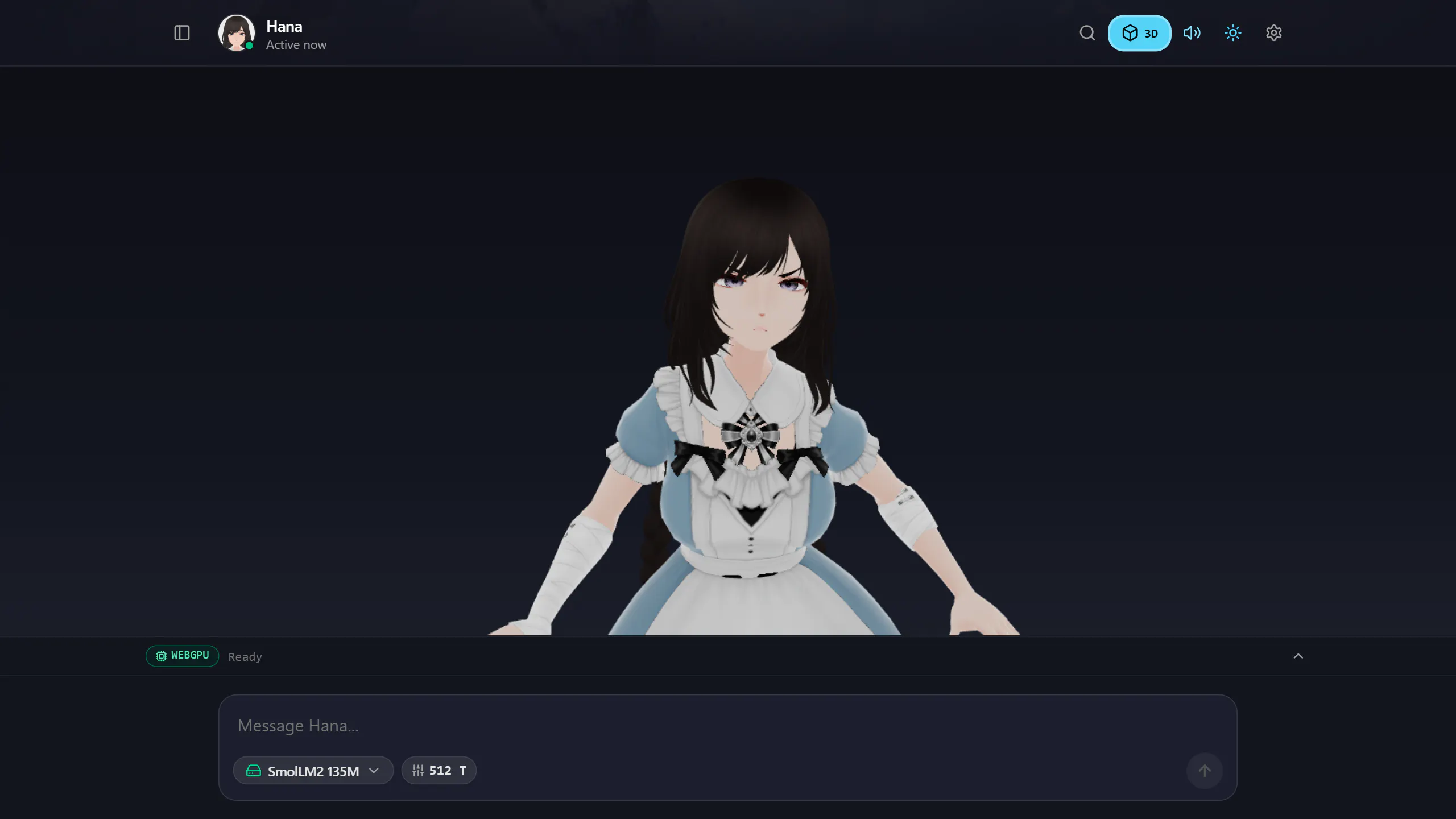
Task: Open the settings gear
Action: pyautogui.click(x=1273, y=33)
